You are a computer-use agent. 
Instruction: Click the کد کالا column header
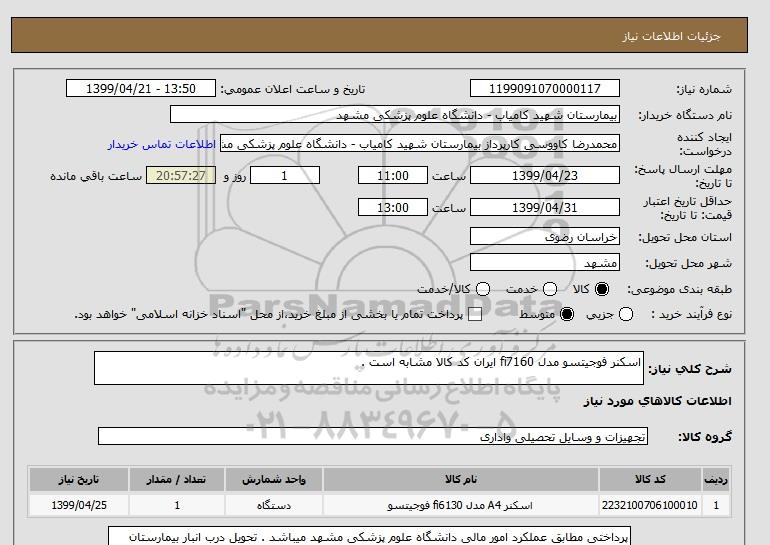650,479
